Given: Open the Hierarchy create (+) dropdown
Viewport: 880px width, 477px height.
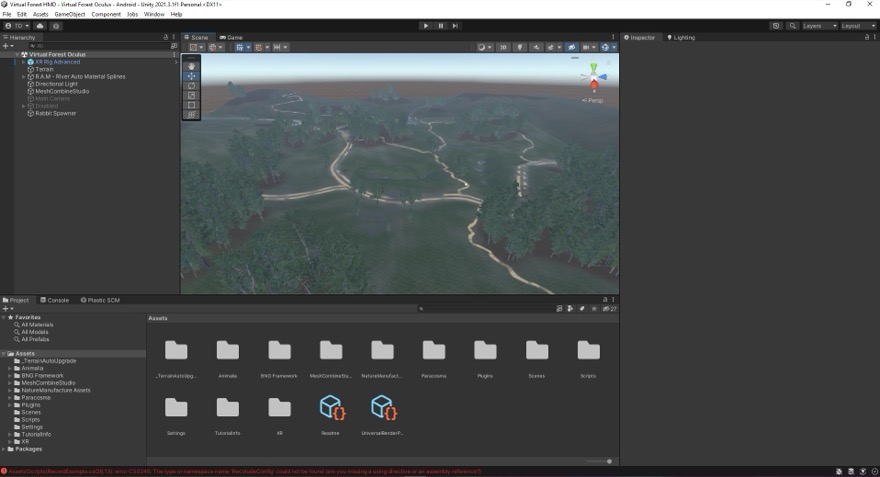Looking at the screenshot, I should 8,46.
